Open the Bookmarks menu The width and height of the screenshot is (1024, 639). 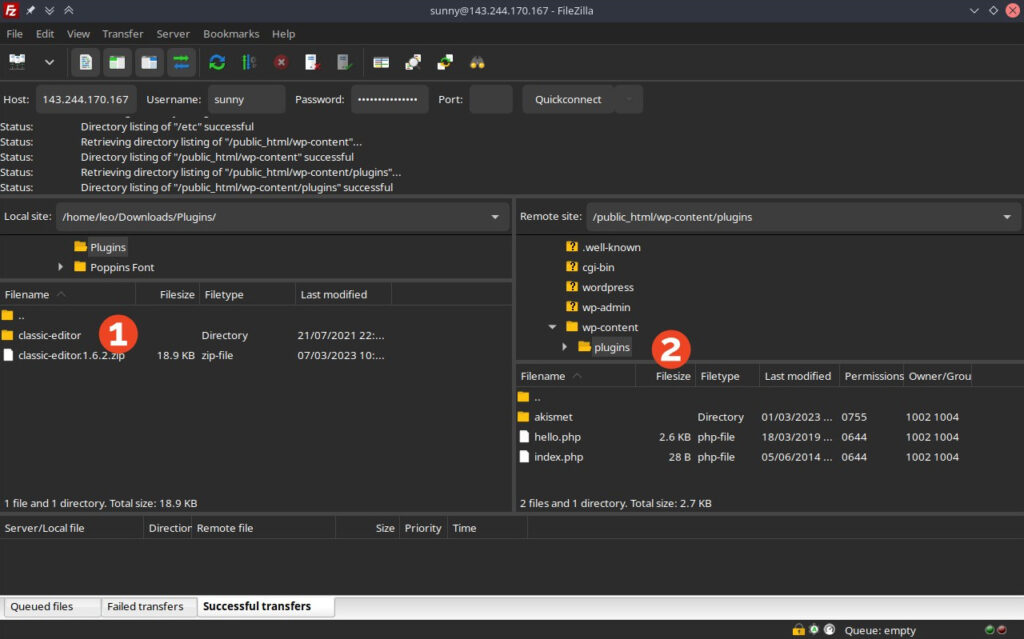(x=230, y=34)
